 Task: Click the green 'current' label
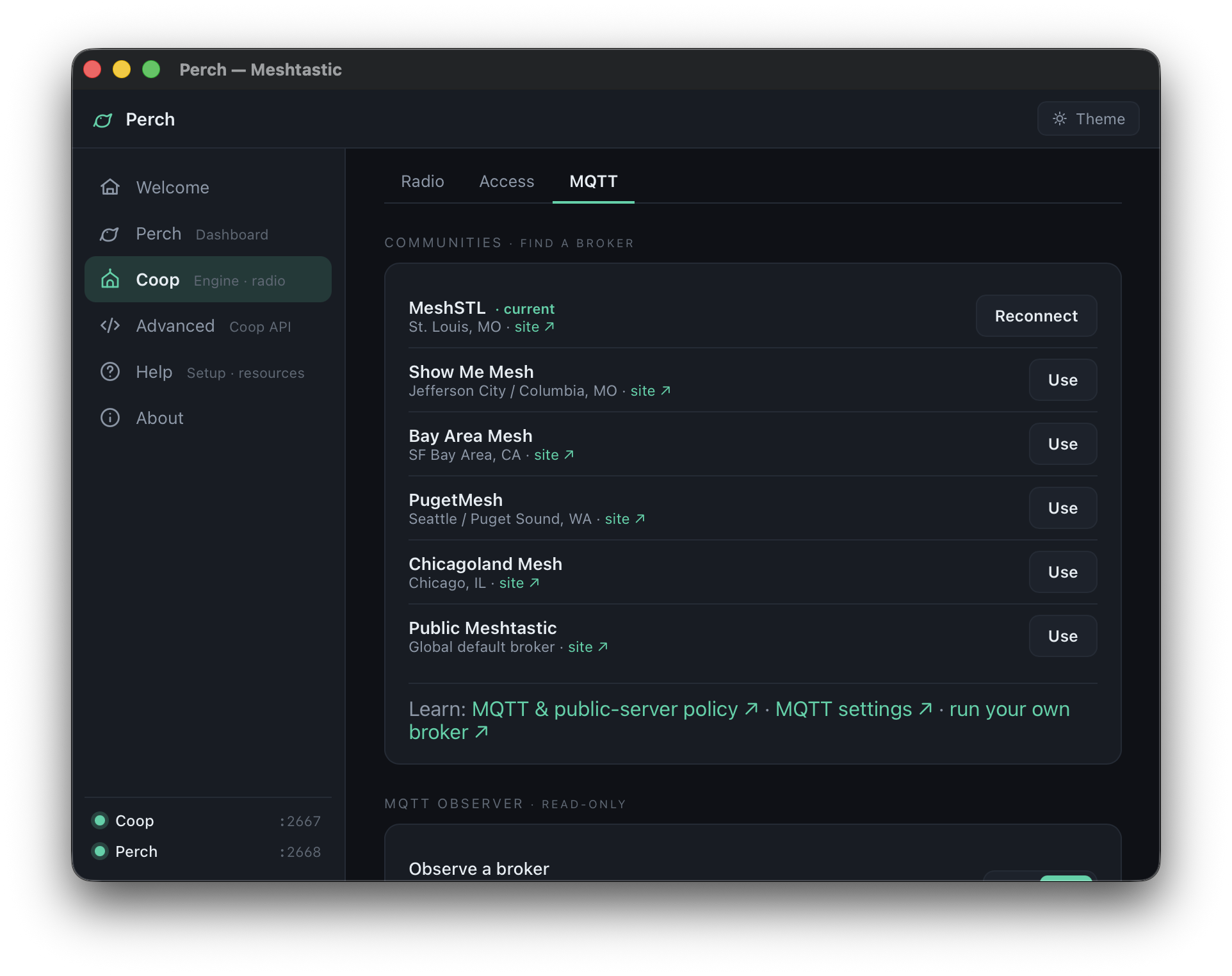529,309
